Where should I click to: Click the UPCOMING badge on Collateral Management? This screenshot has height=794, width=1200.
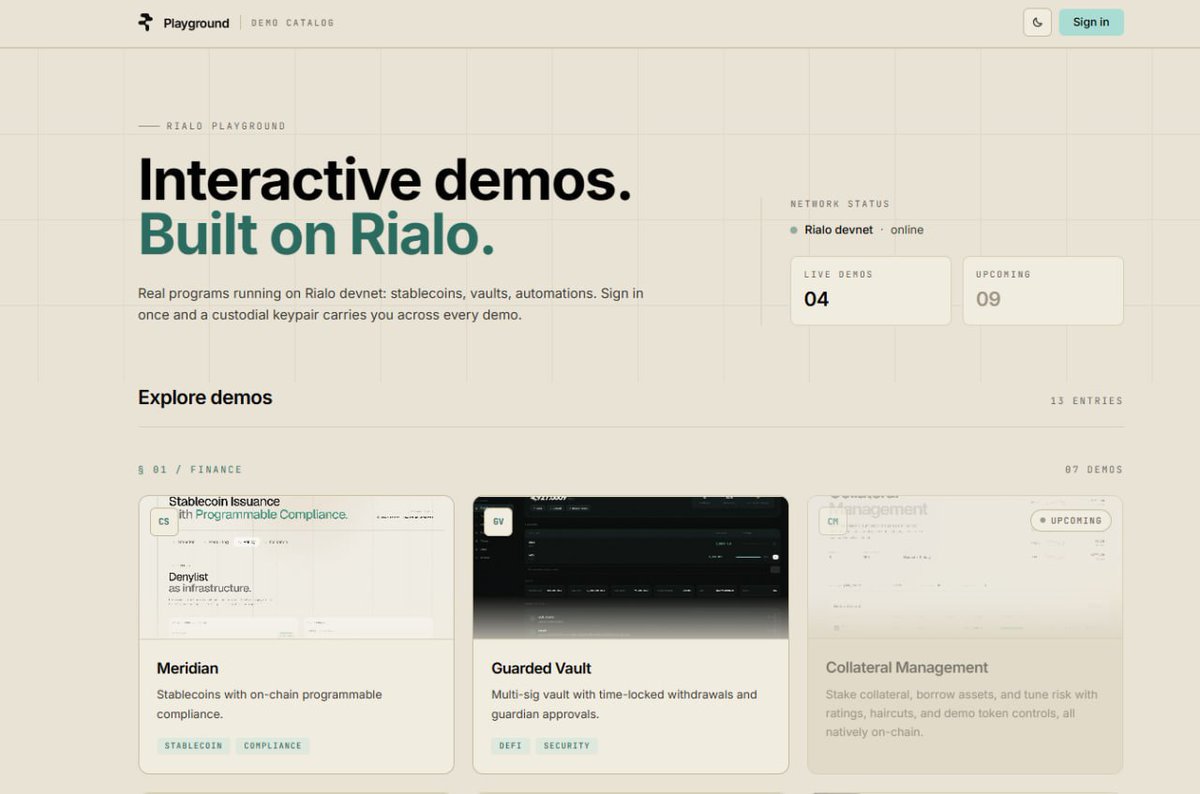1071,521
